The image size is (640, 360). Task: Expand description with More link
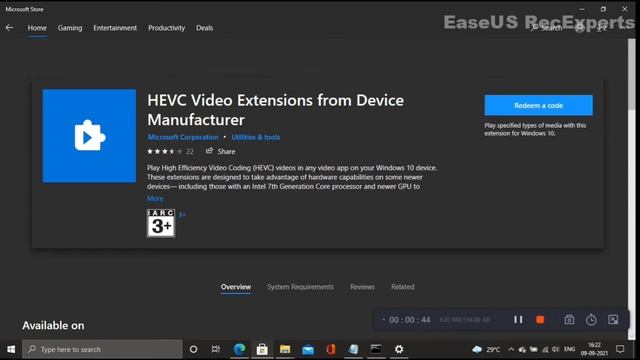(155, 198)
